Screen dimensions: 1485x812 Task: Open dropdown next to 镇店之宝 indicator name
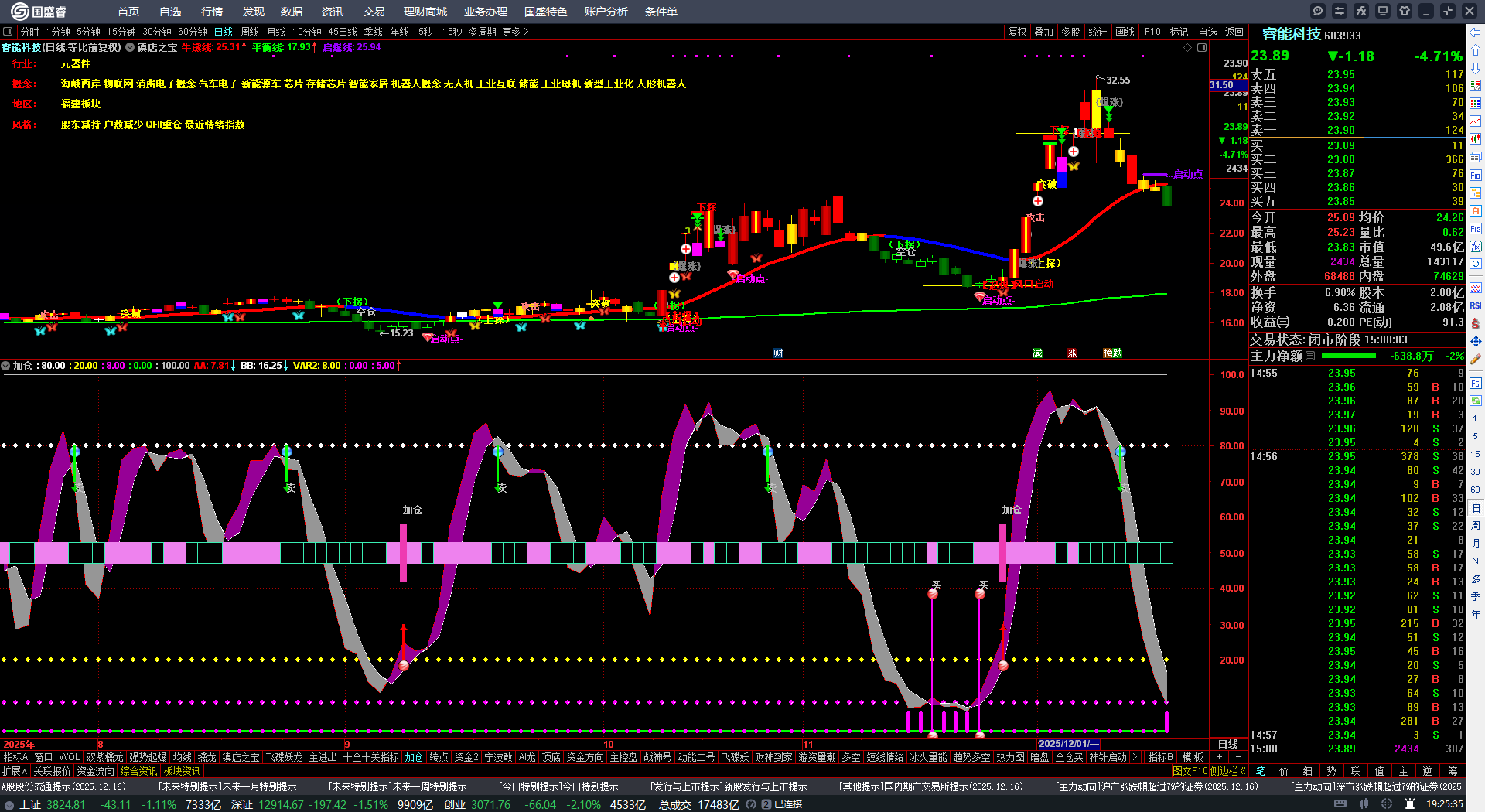[130, 47]
